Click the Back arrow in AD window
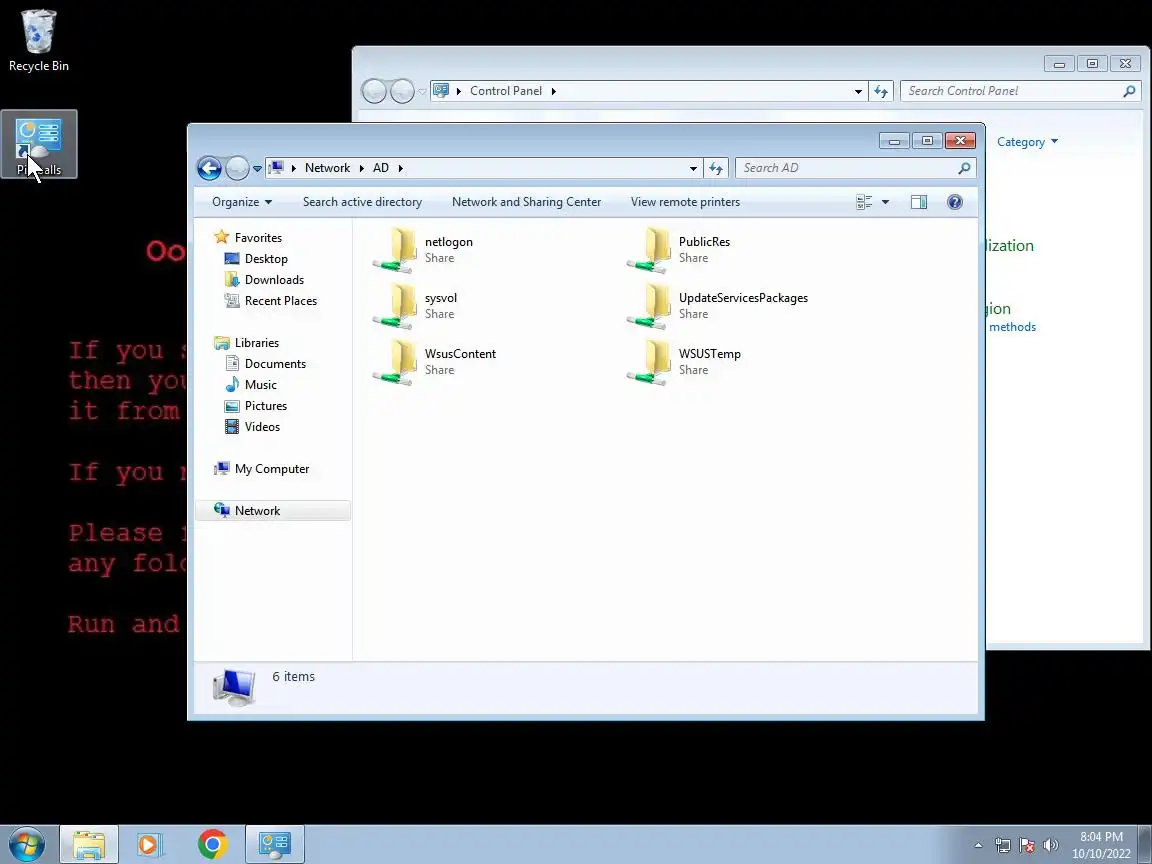This screenshot has width=1152, height=864. 209,168
